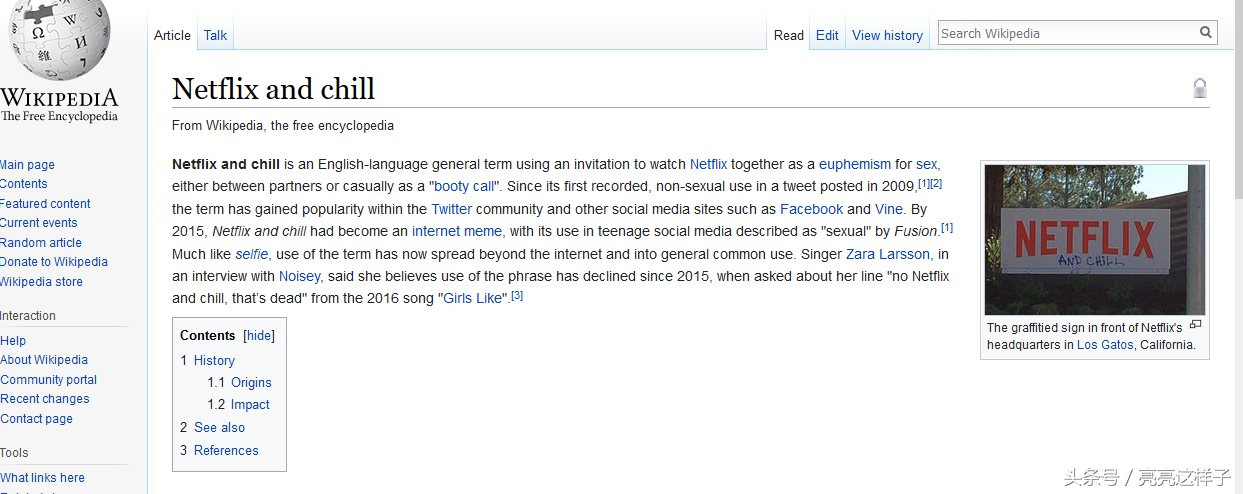Jump to the References section
This screenshot has height=494, width=1243.
tap(226, 450)
